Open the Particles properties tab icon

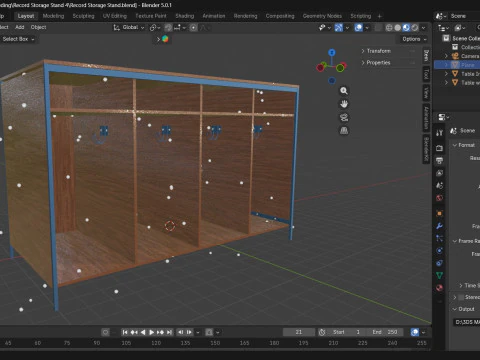[x=439, y=238]
